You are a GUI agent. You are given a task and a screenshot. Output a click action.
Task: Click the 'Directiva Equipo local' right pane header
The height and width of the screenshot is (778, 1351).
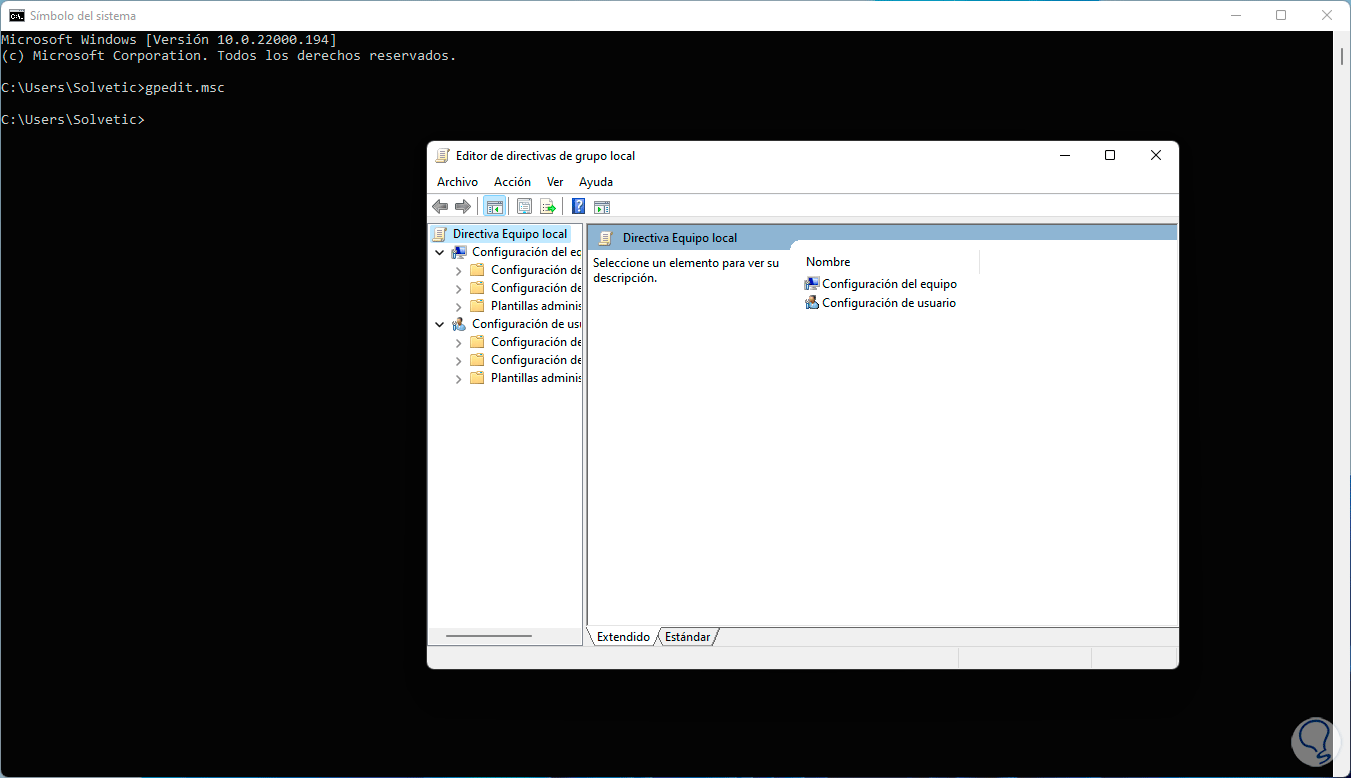tap(680, 238)
